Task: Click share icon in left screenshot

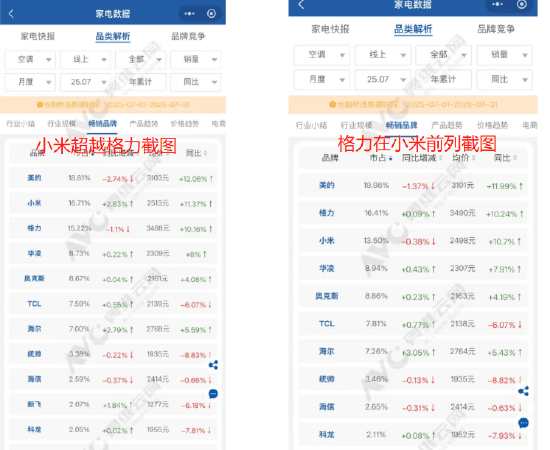Action: coord(213,365)
